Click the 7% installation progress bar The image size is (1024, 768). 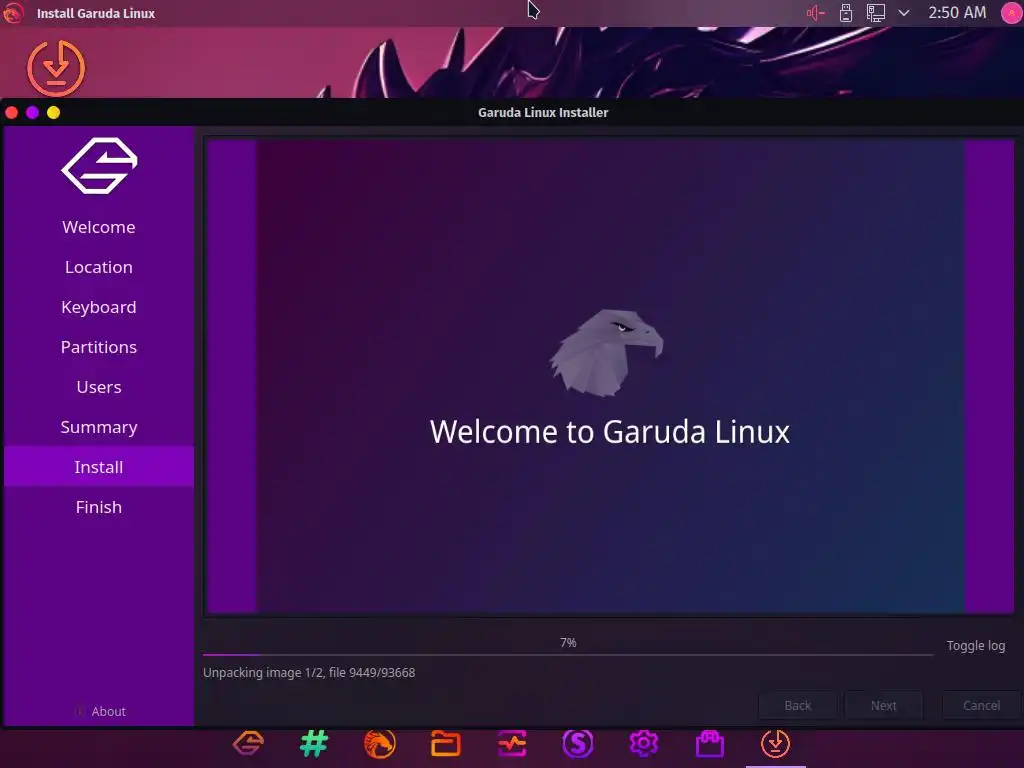[x=568, y=654]
